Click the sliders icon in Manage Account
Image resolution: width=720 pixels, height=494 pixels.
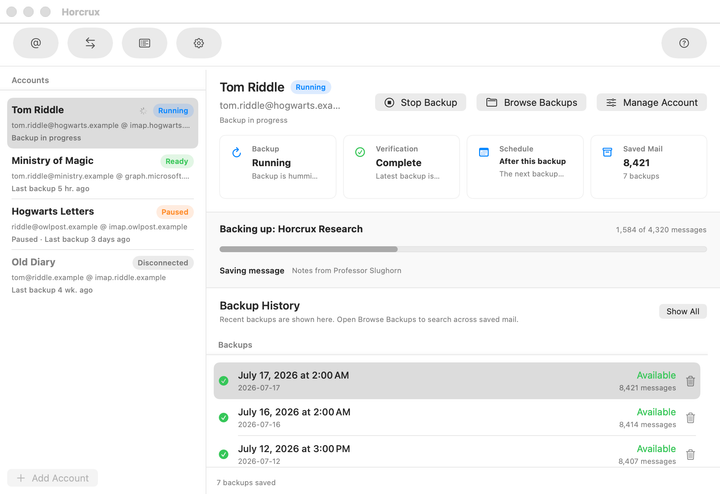[611, 102]
